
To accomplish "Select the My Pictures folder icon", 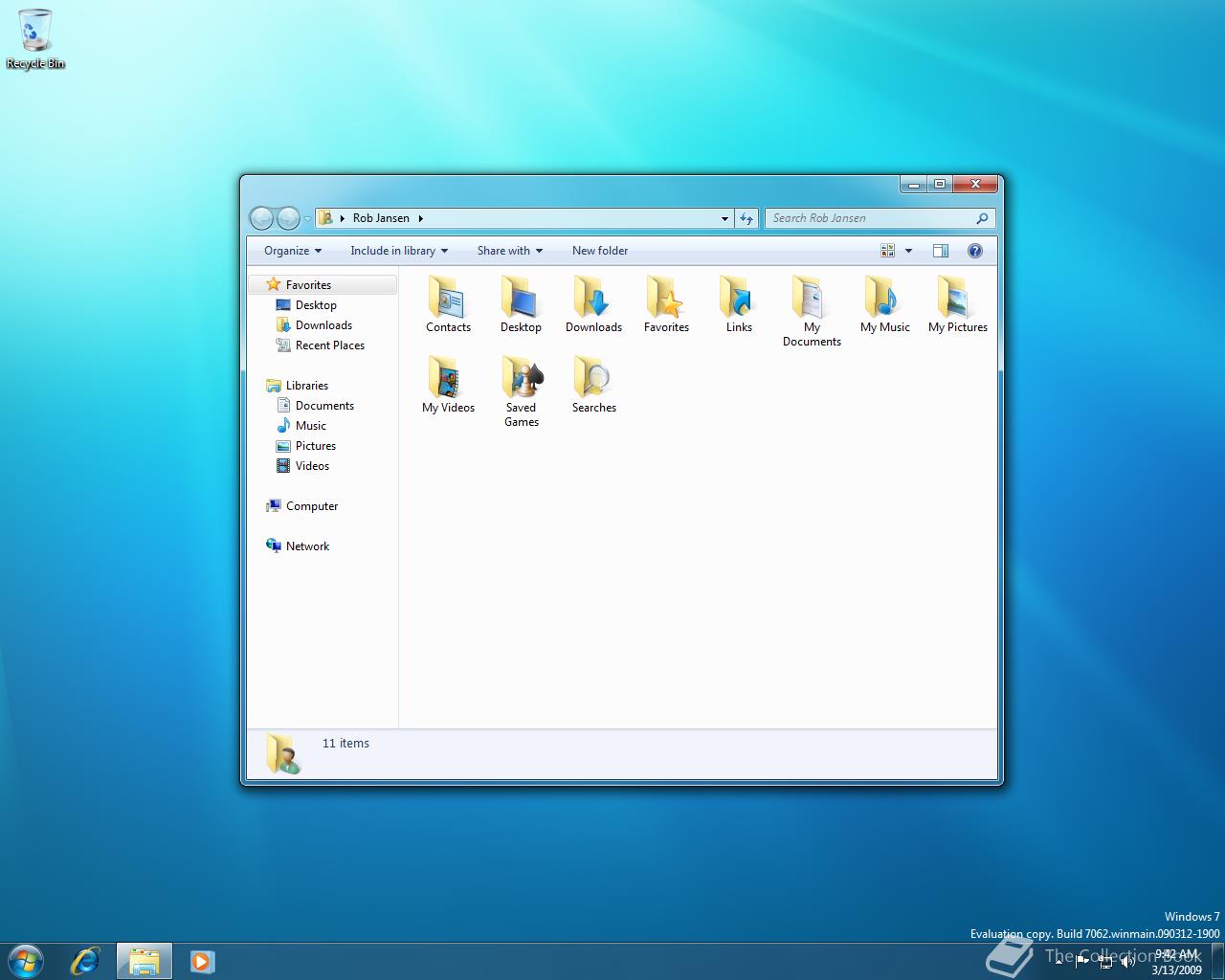I will pos(957,297).
